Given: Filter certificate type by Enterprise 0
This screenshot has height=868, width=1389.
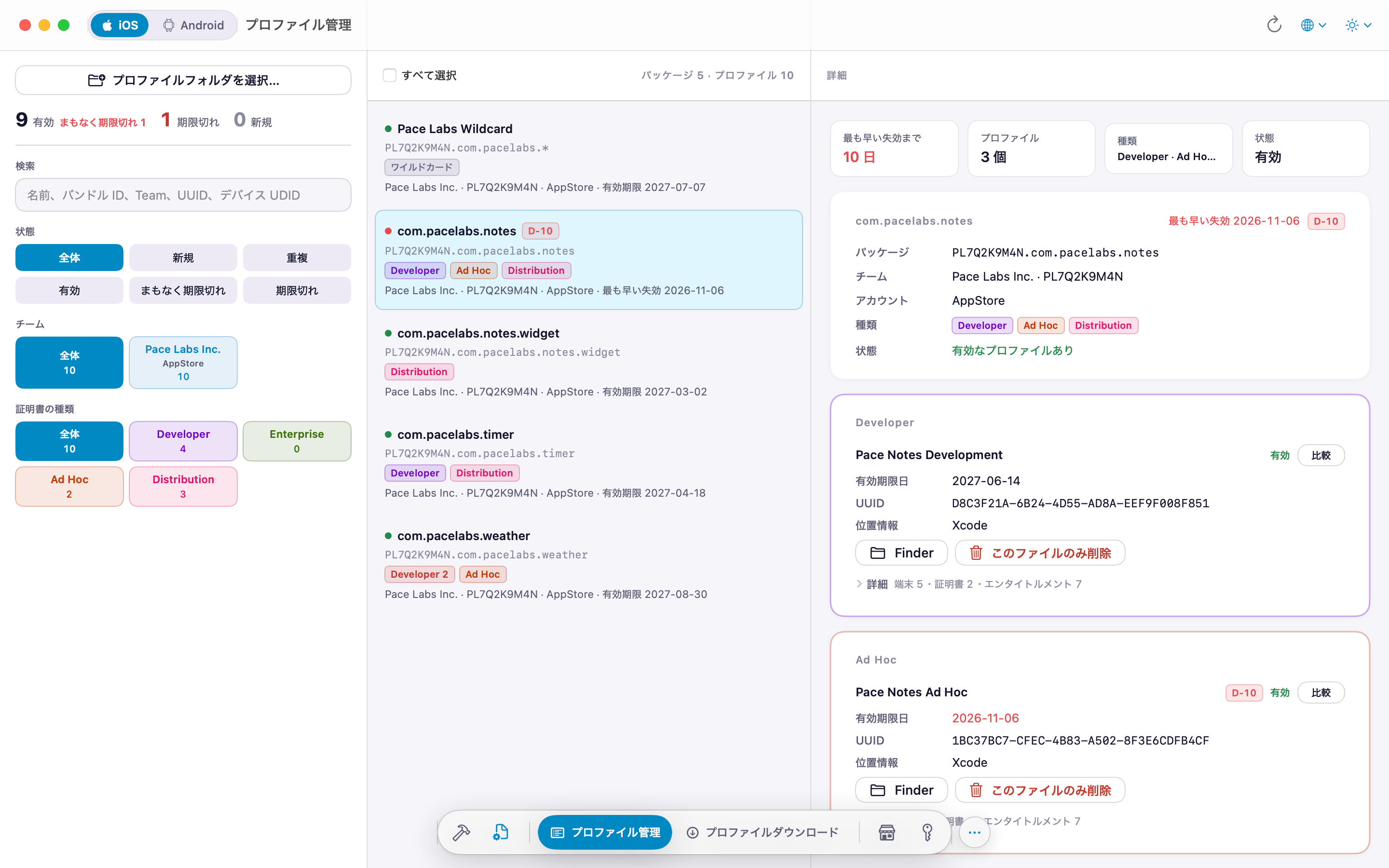Looking at the screenshot, I should [297, 441].
